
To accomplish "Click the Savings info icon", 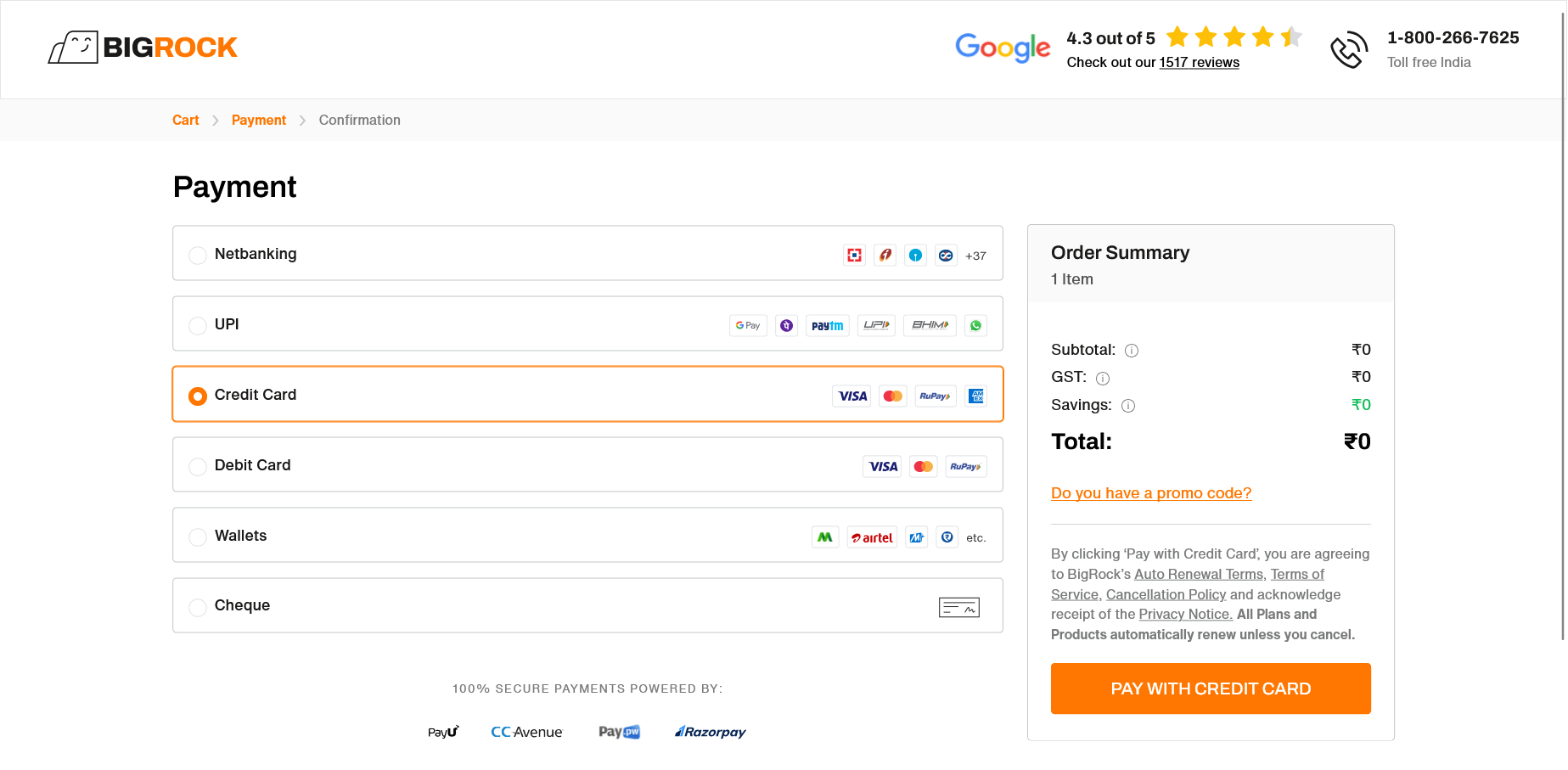I will [x=1128, y=406].
